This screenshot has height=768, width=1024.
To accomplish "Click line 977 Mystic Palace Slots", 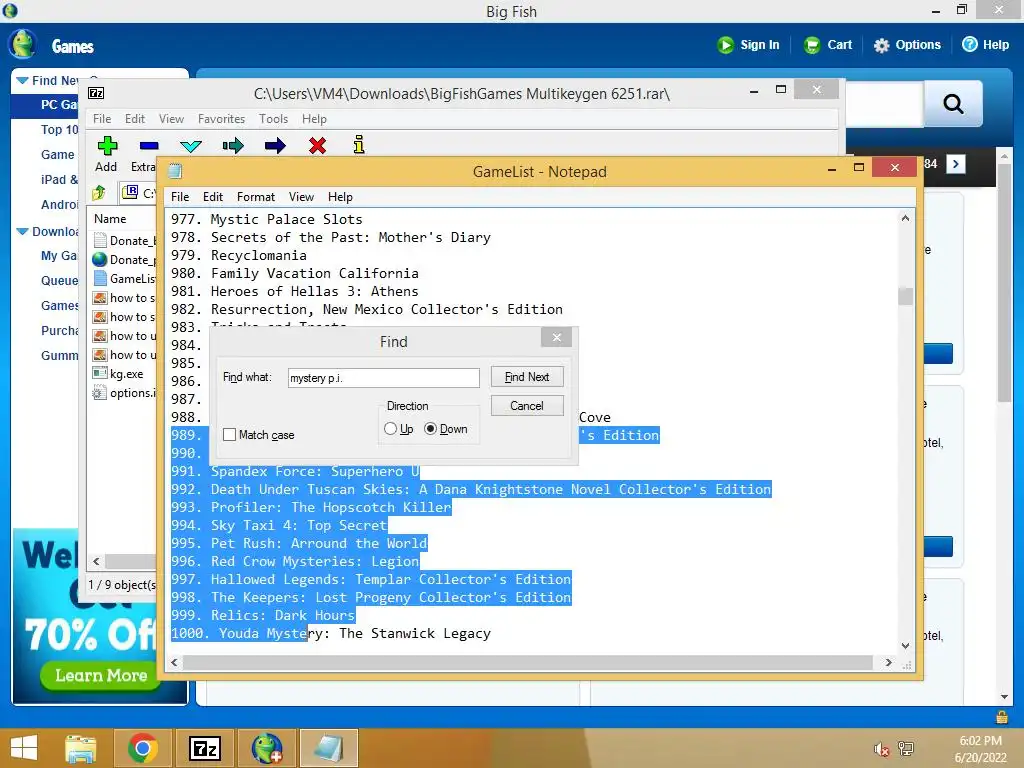I will pyautogui.click(x=266, y=219).
